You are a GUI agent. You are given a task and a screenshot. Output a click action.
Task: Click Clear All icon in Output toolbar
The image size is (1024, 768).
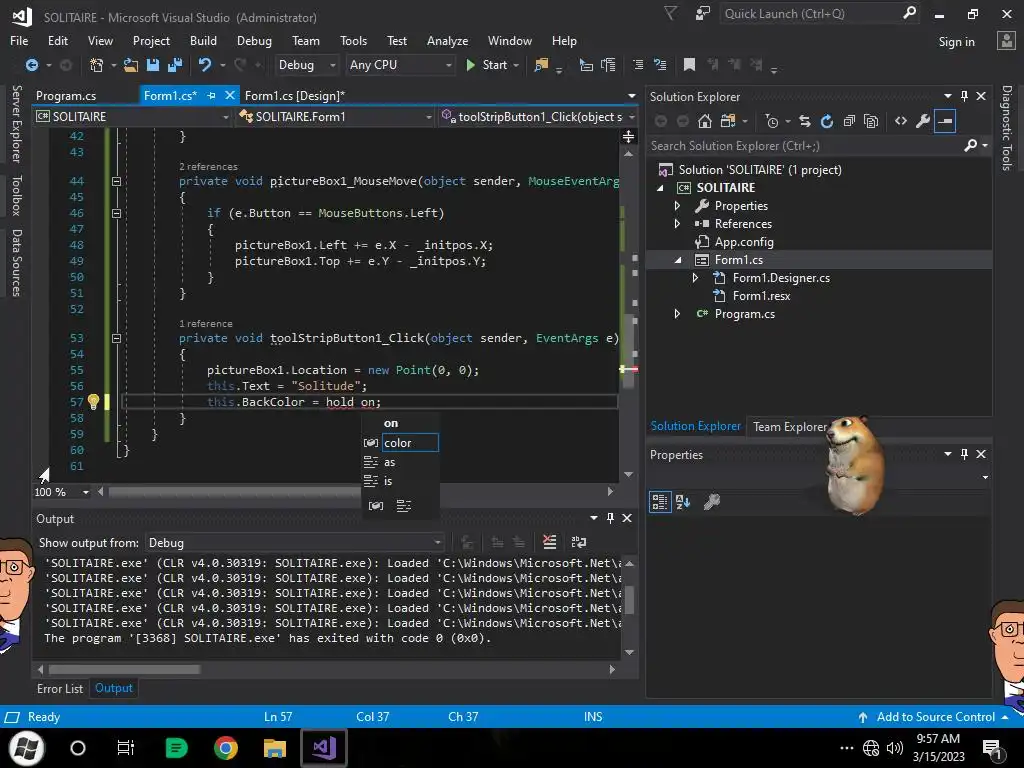[550, 542]
